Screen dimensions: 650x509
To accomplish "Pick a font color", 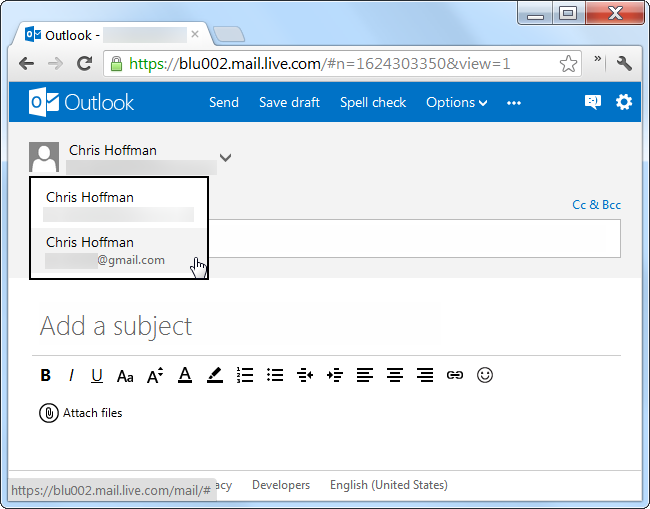I will 184,376.
